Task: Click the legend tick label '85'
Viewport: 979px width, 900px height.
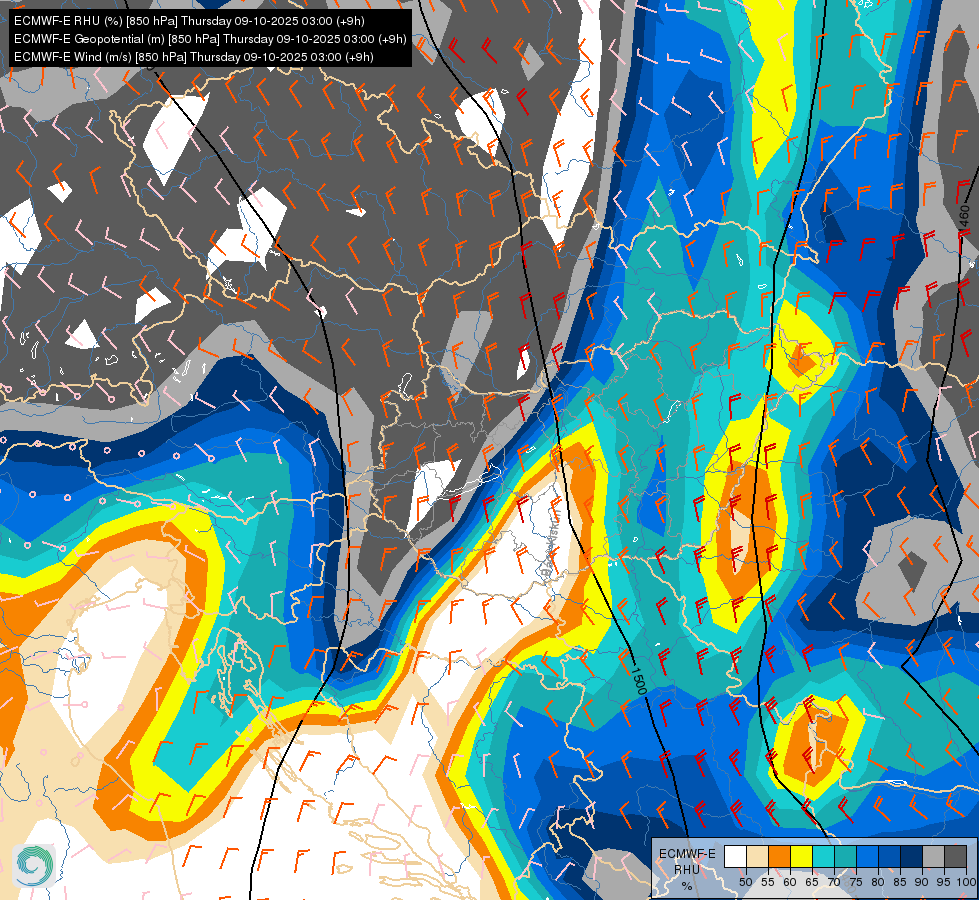Action: point(900,882)
